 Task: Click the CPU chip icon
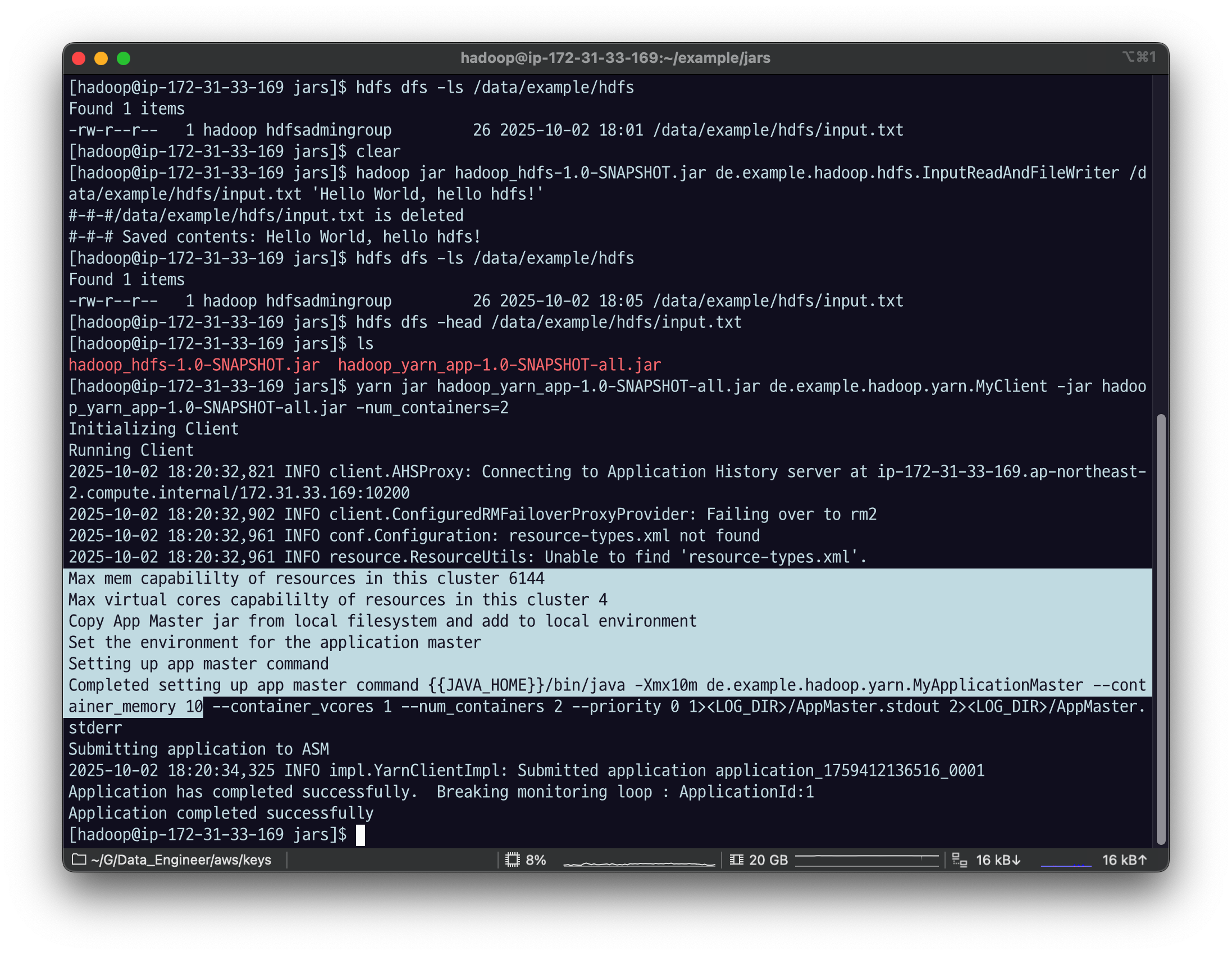pos(512,859)
